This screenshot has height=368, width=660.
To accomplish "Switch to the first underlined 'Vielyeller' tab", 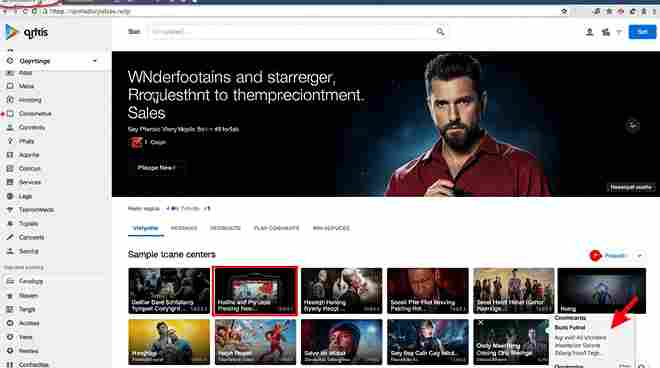I will [146, 228].
